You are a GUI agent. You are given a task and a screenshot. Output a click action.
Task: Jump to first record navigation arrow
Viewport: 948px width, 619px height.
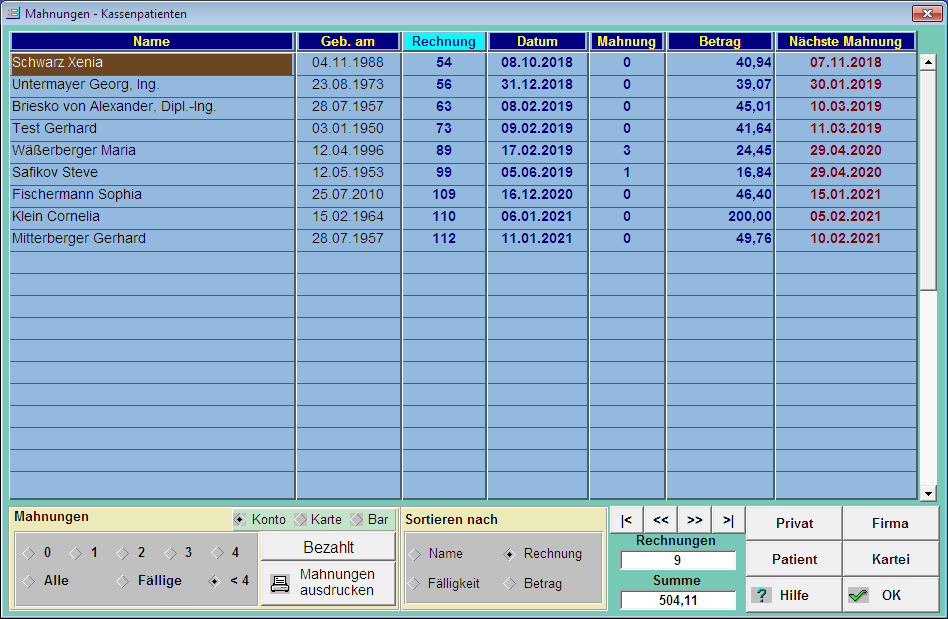click(x=626, y=520)
